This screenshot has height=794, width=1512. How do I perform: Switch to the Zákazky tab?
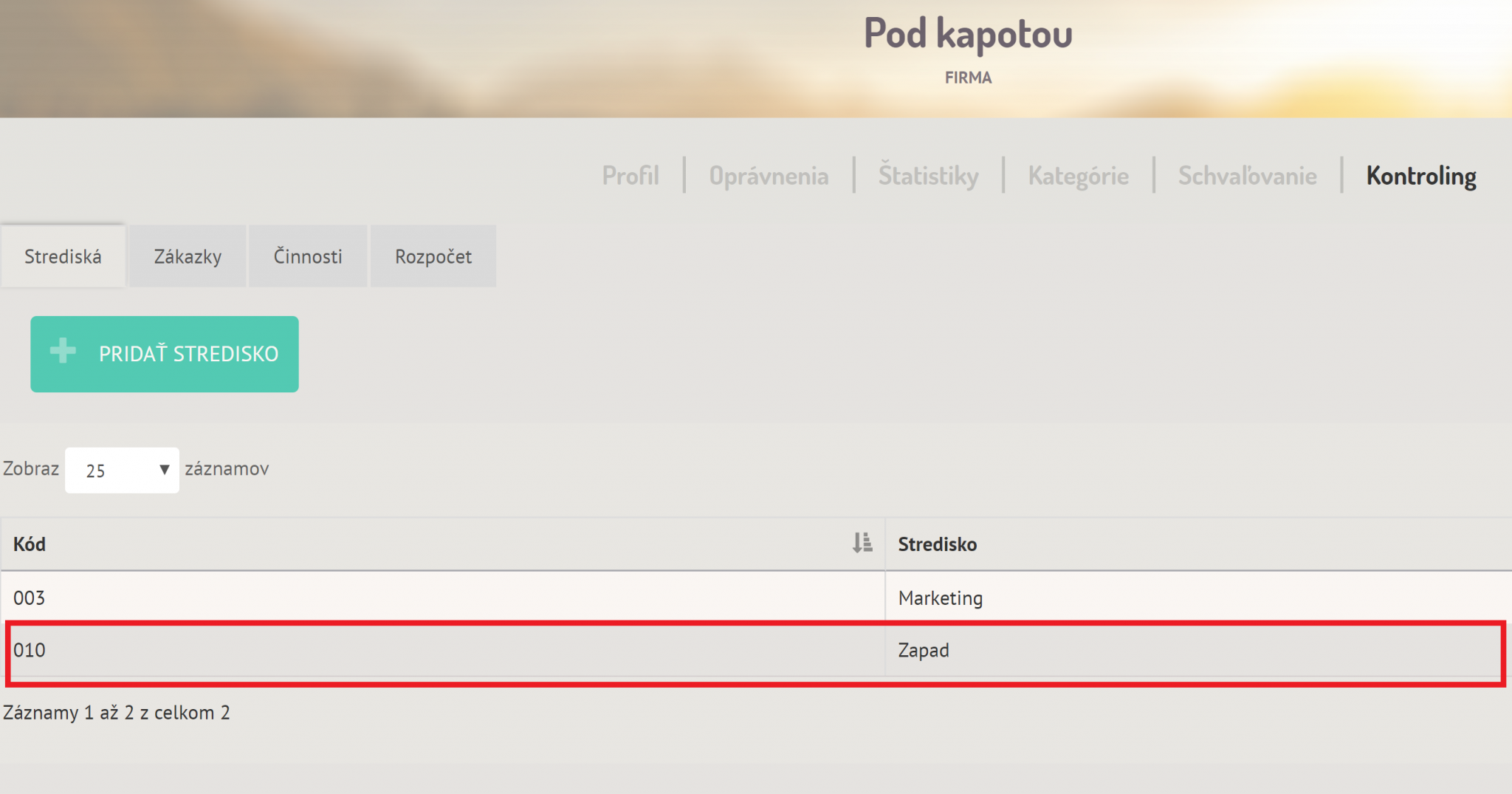click(188, 256)
